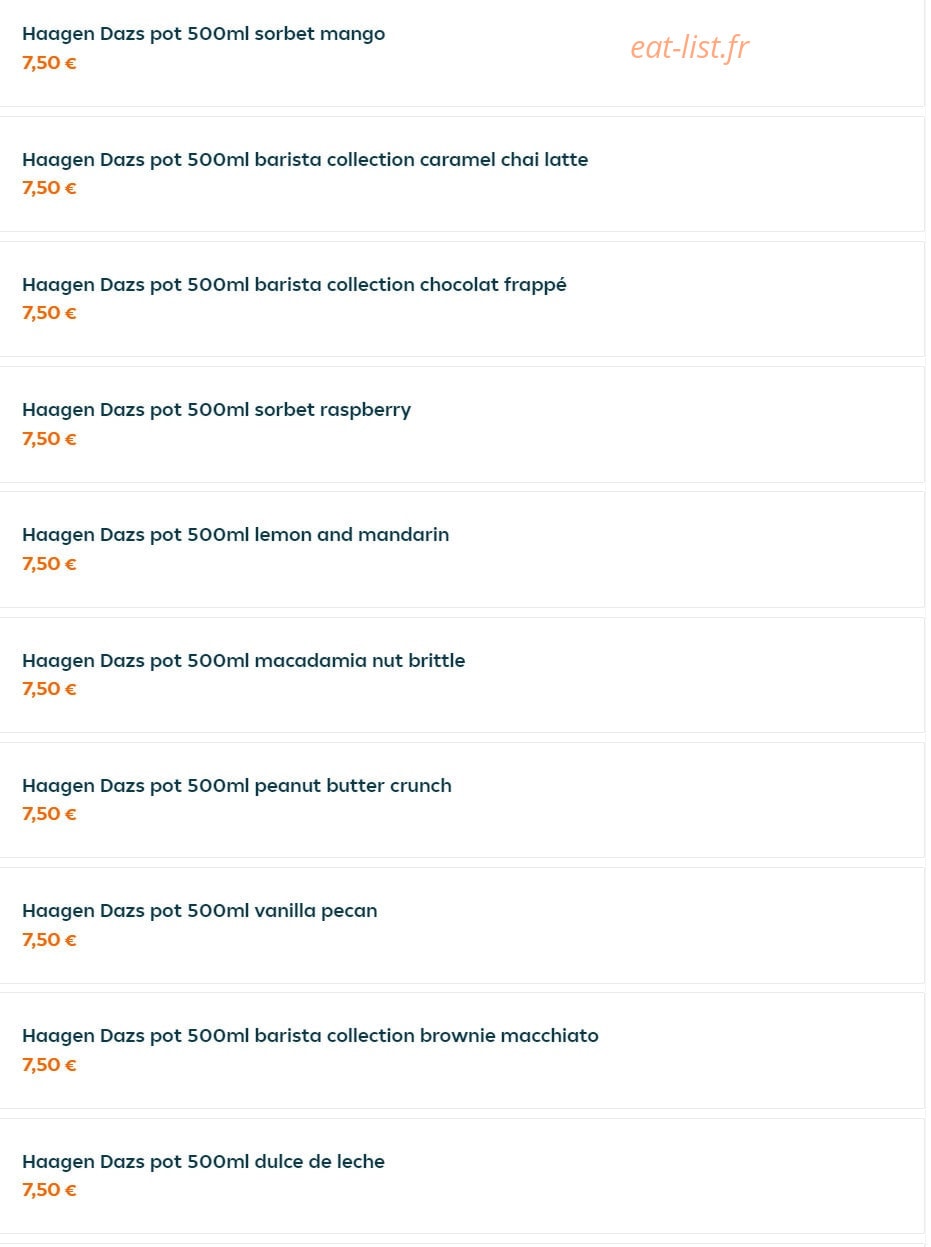The height and width of the screenshot is (1247, 931).
Task: Open lemon and mandarin ice cream
Action: [462, 549]
